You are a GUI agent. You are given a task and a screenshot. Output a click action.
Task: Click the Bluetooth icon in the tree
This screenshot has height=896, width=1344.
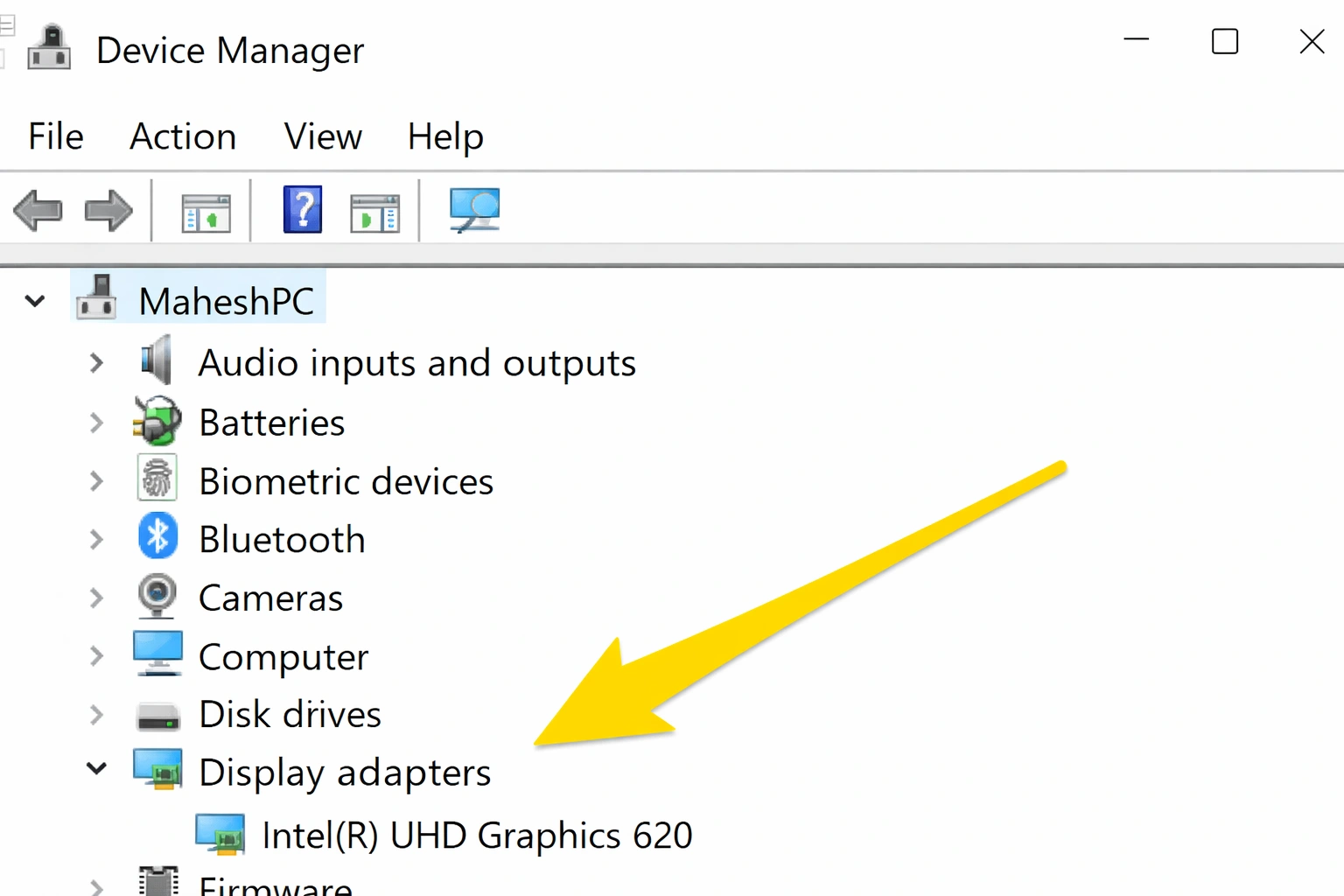157,537
